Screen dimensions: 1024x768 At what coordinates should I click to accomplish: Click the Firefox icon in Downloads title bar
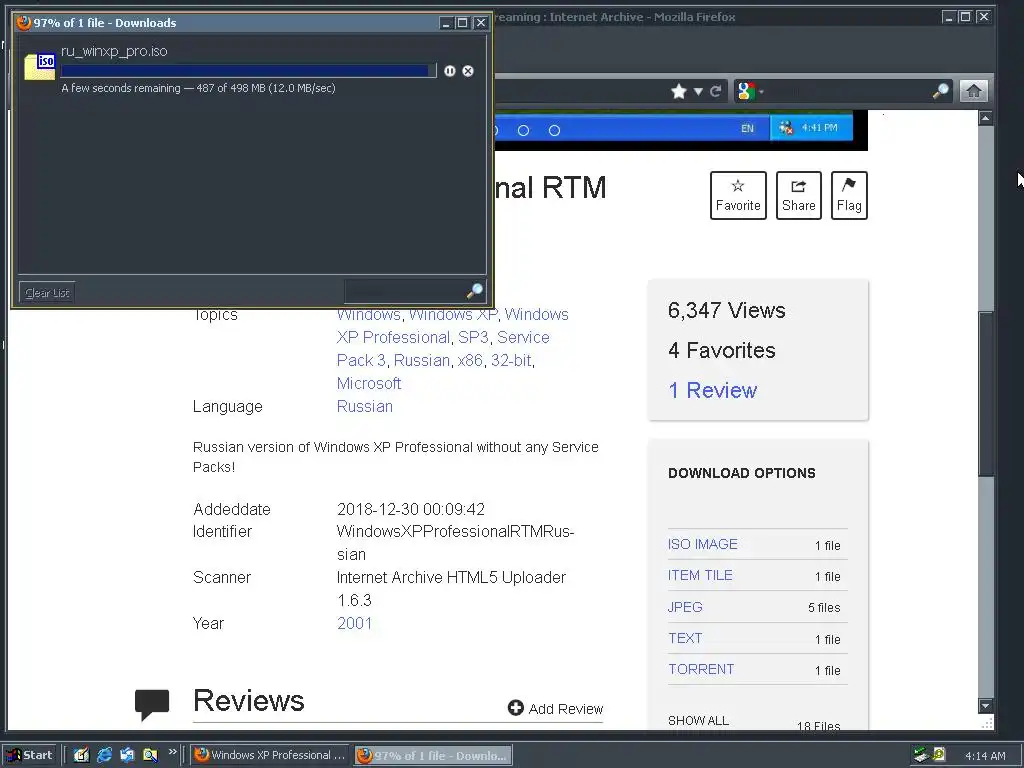(x=24, y=22)
